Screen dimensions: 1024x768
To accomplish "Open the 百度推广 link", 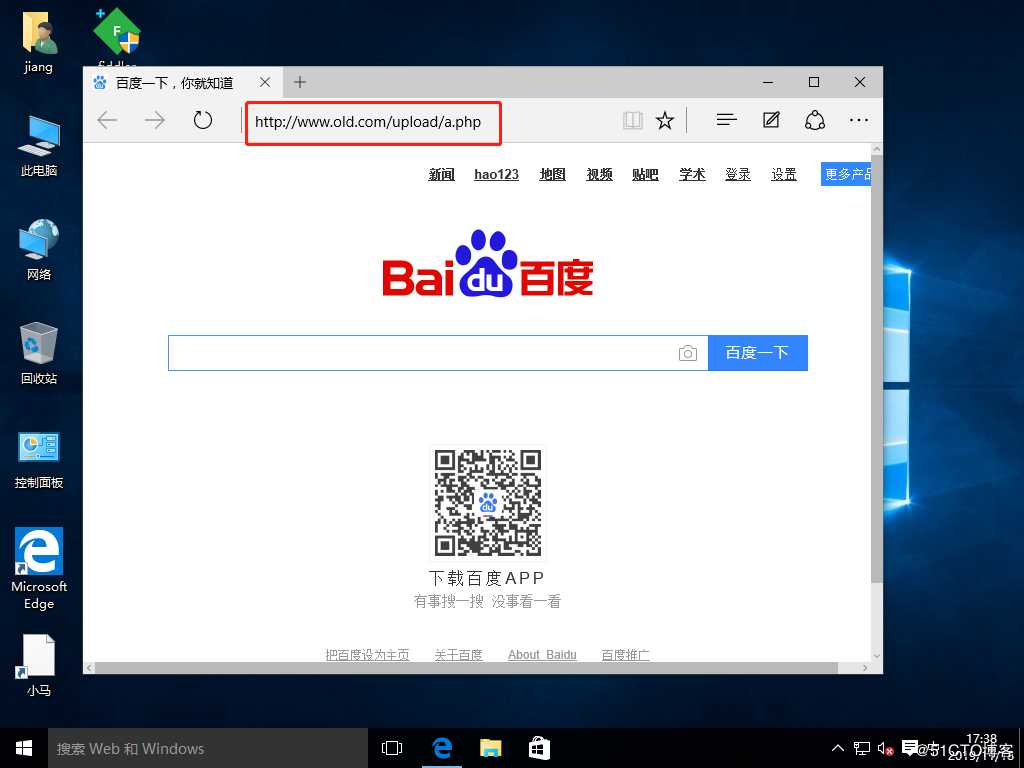I will (x=626, y=654).
